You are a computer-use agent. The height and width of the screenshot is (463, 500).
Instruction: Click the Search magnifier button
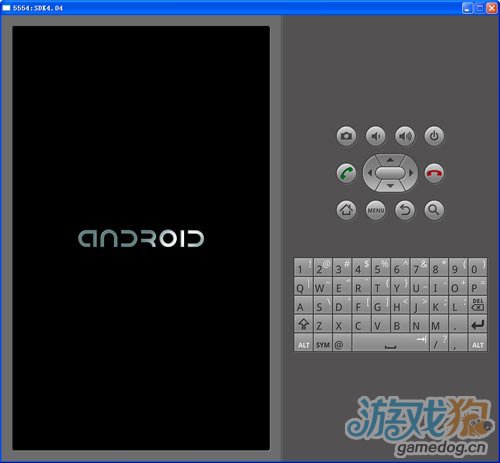pos(434,210)
